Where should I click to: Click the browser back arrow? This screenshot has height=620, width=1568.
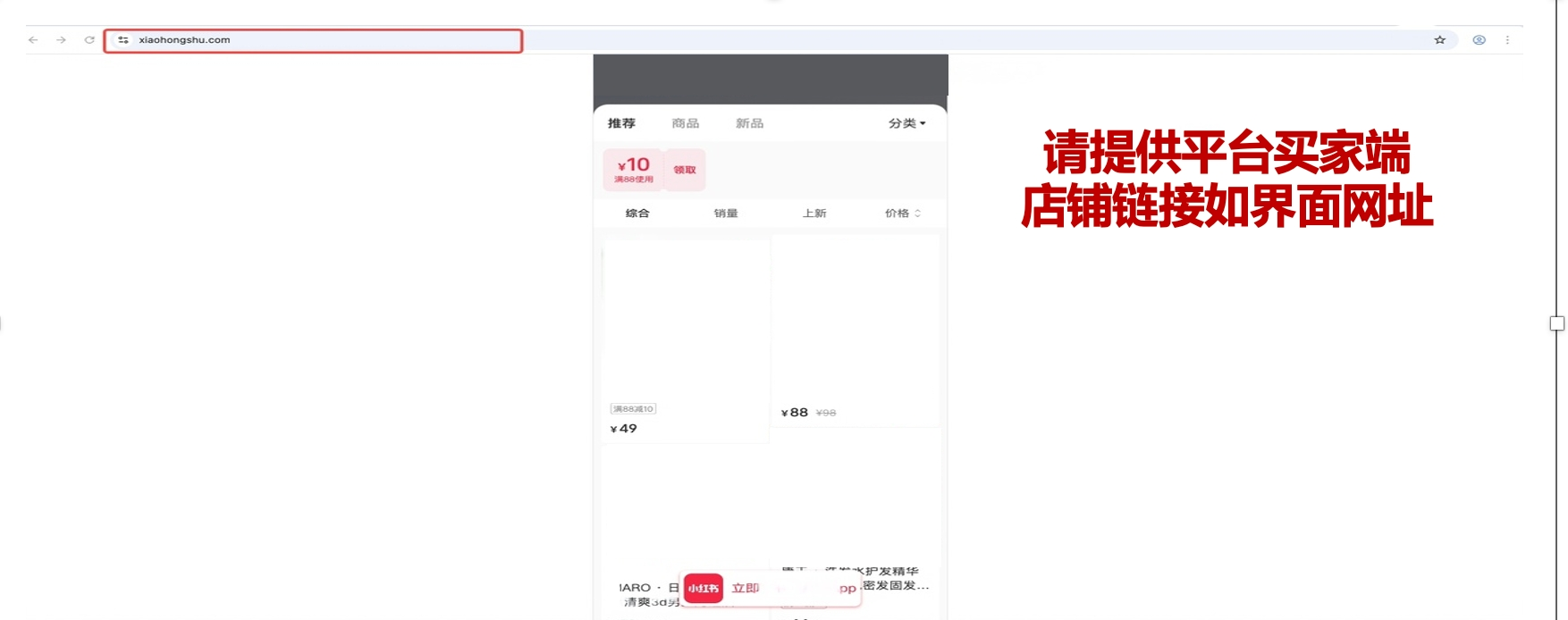[x=33, y=40]
